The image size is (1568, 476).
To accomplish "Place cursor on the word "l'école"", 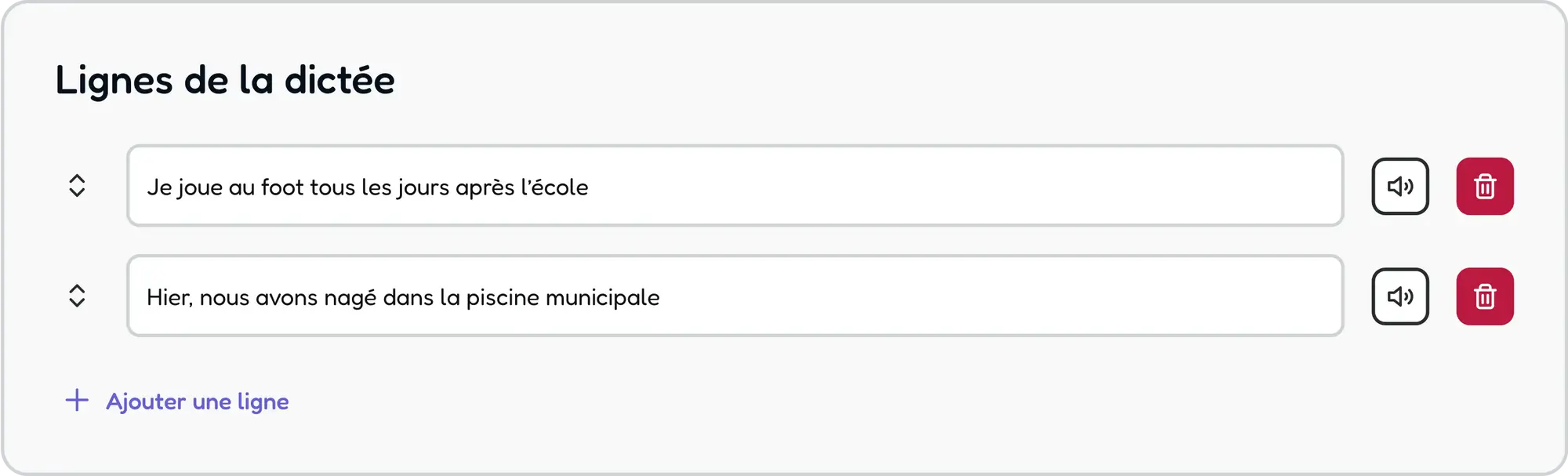I will (x=554, y=187).
